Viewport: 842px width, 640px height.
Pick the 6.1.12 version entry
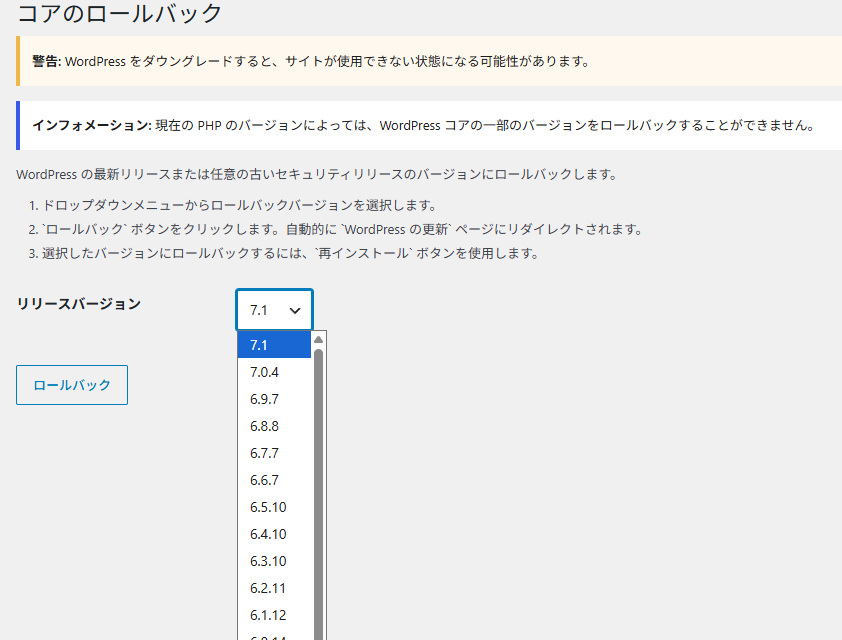(x=274, y=615)
